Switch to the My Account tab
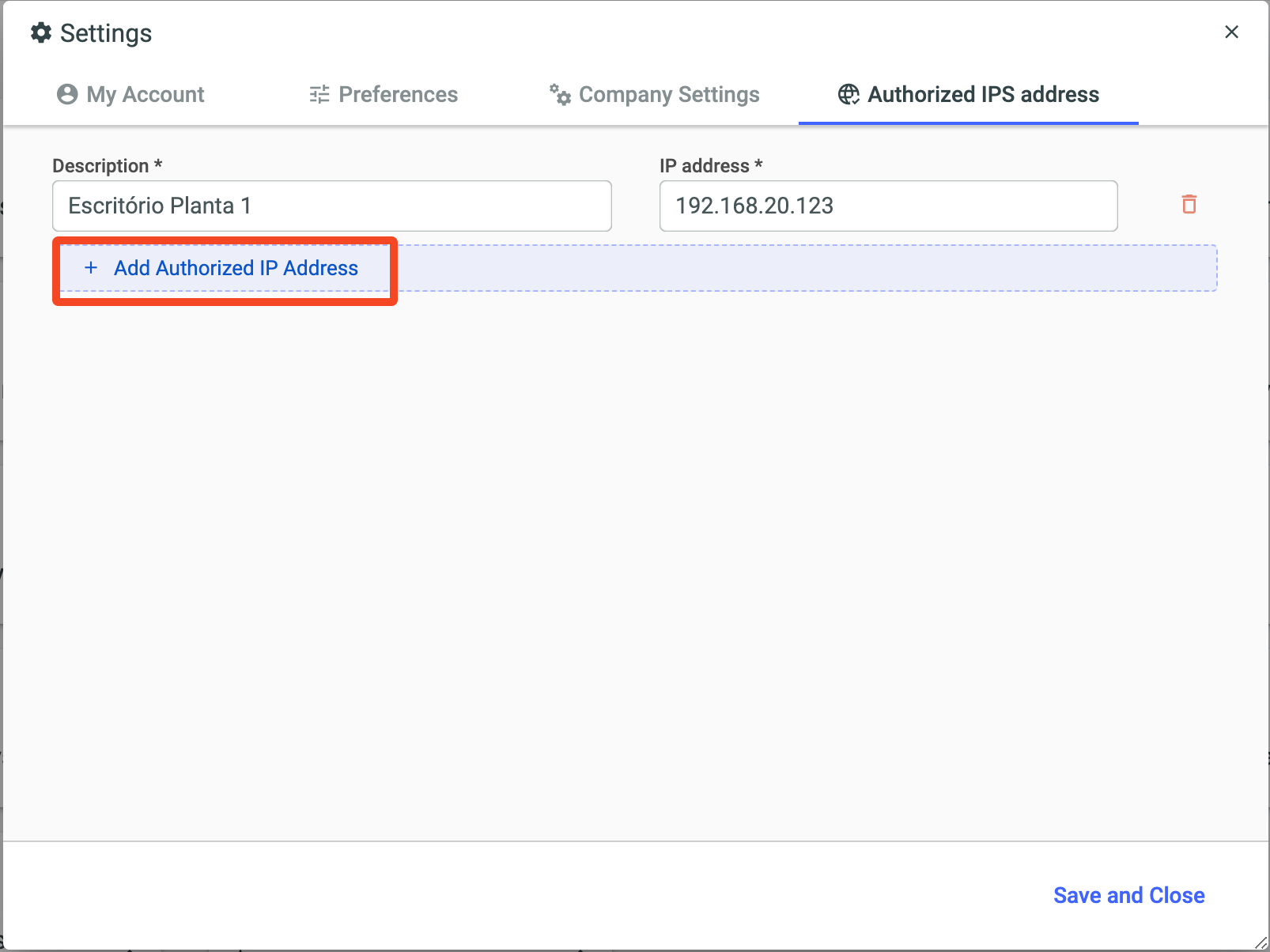1270x952 pixels. click(145, 94)
